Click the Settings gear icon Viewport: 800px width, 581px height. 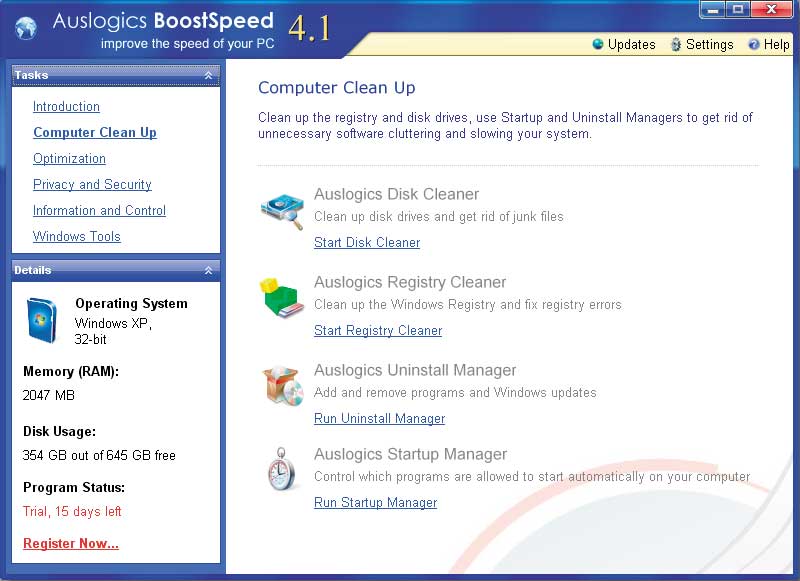tap(676, 44)
